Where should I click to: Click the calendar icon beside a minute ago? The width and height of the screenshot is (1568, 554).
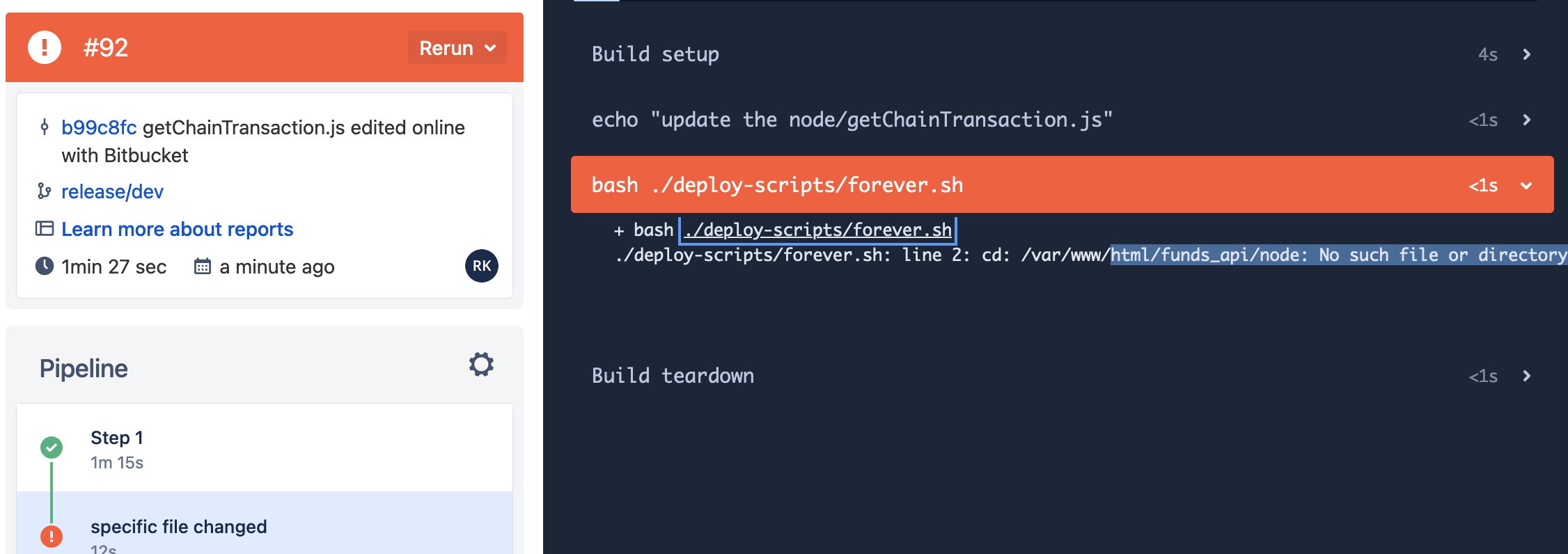202,266
